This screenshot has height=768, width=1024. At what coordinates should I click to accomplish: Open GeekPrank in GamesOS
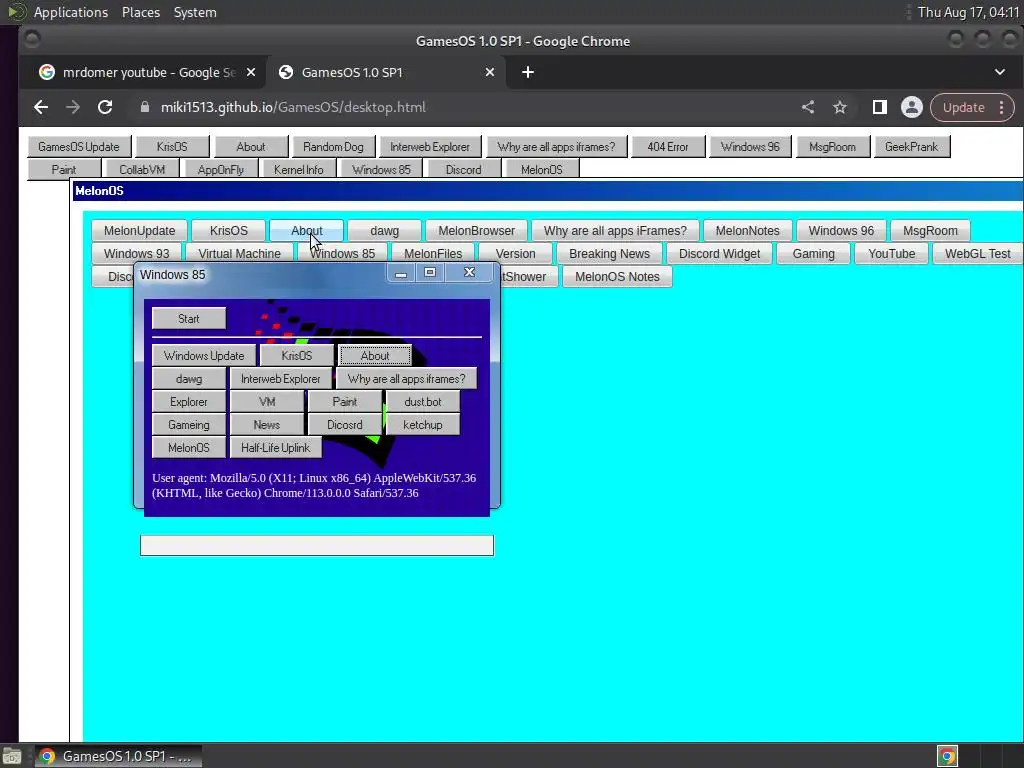tap(911, 147)
